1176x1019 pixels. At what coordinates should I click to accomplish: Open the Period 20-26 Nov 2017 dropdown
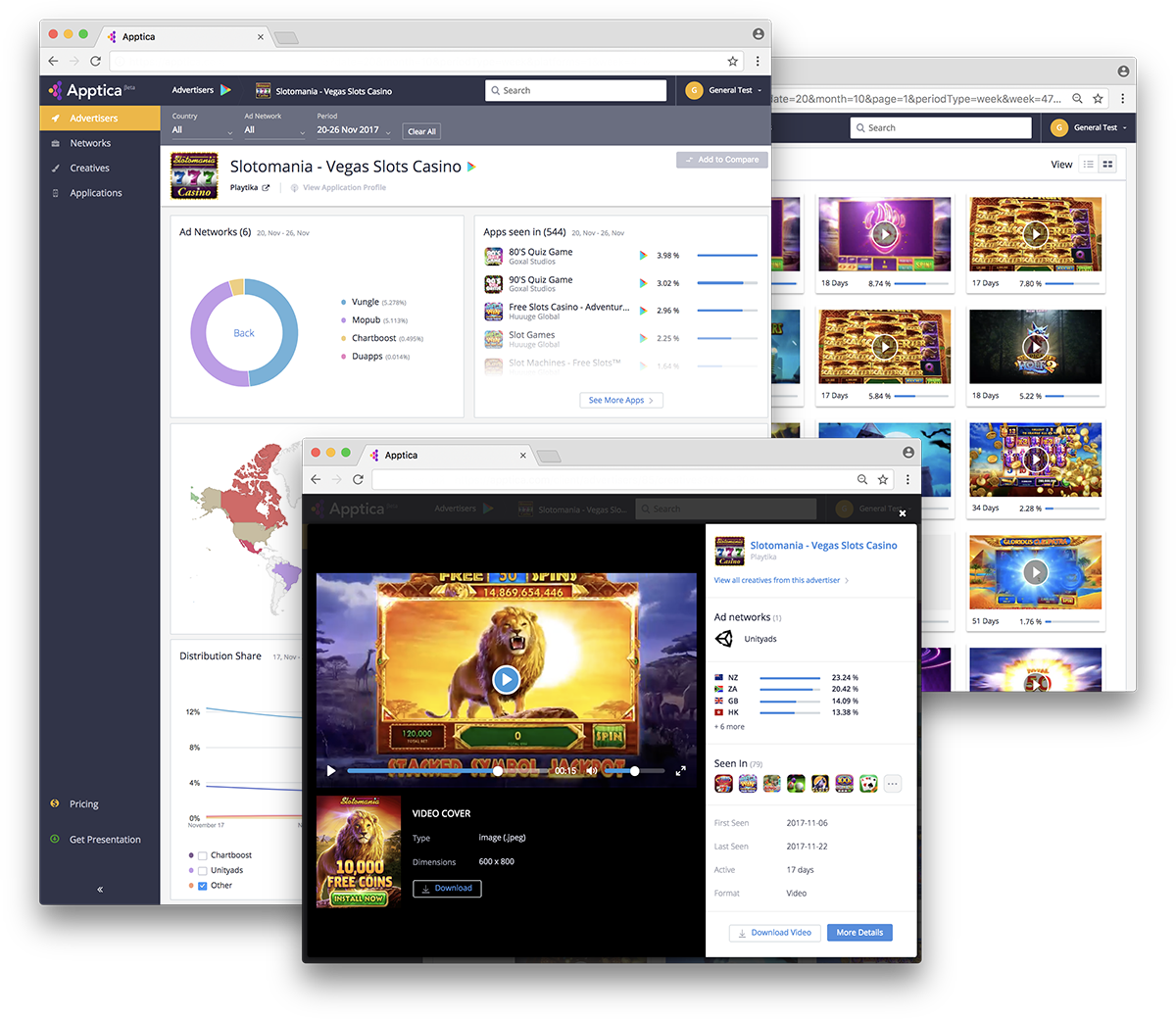[354, 130]
